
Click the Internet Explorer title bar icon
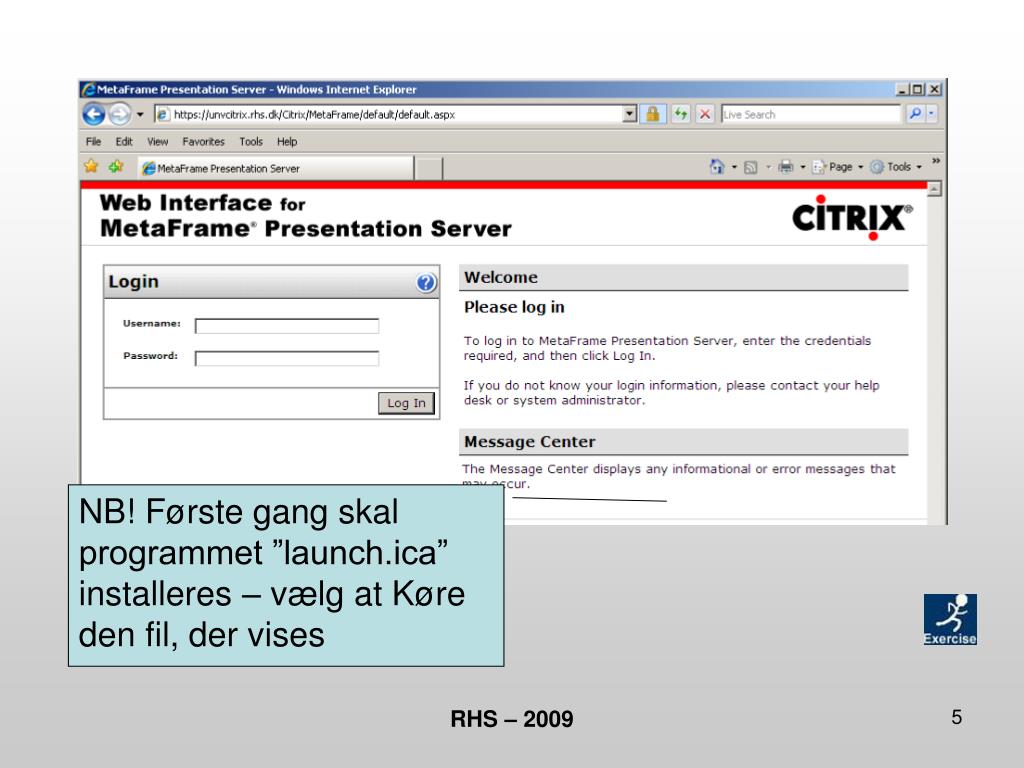pos(89,89)
